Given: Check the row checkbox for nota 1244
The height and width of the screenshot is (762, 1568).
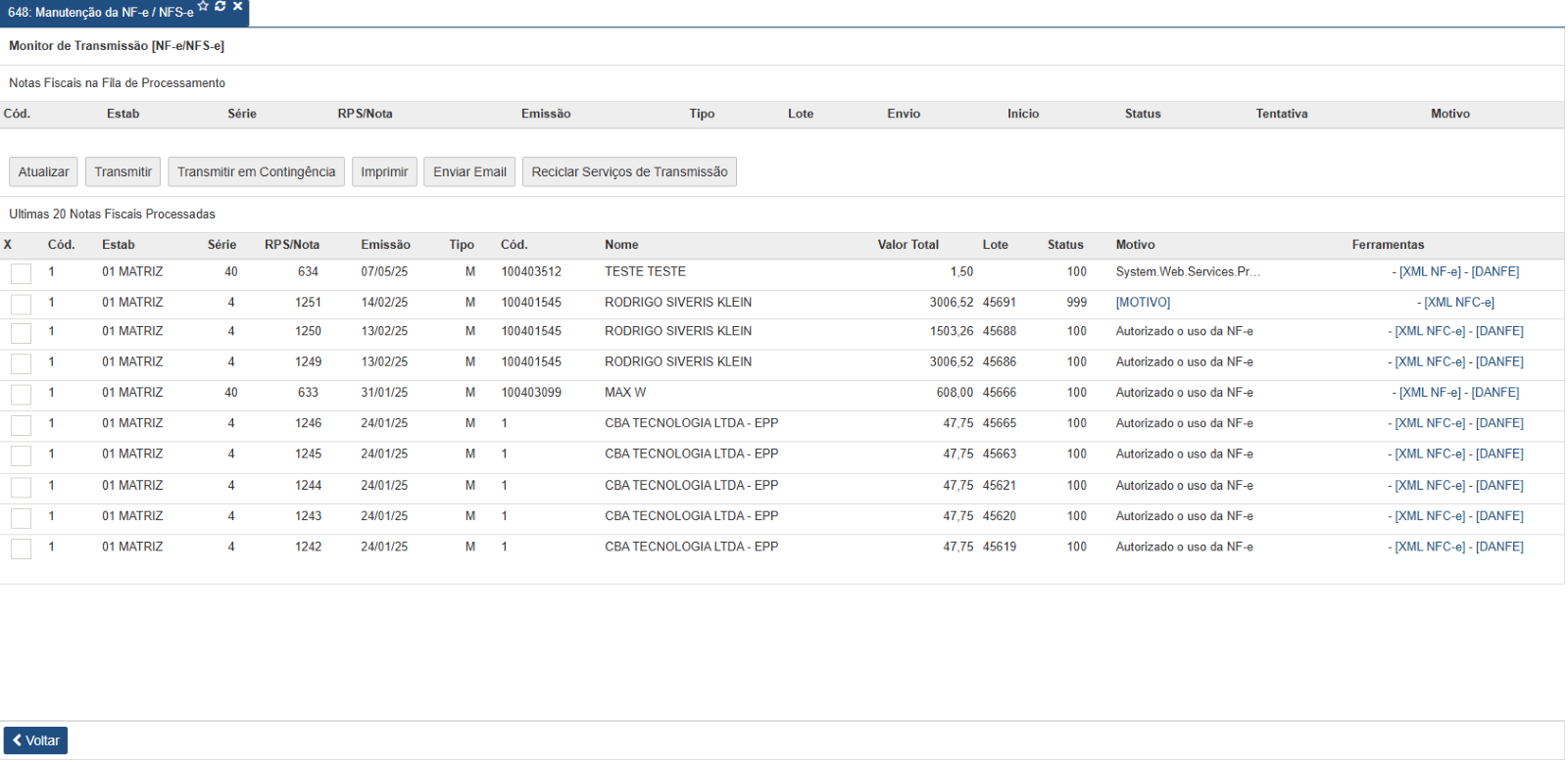Looking at the screenshot, I should [21, 487].
